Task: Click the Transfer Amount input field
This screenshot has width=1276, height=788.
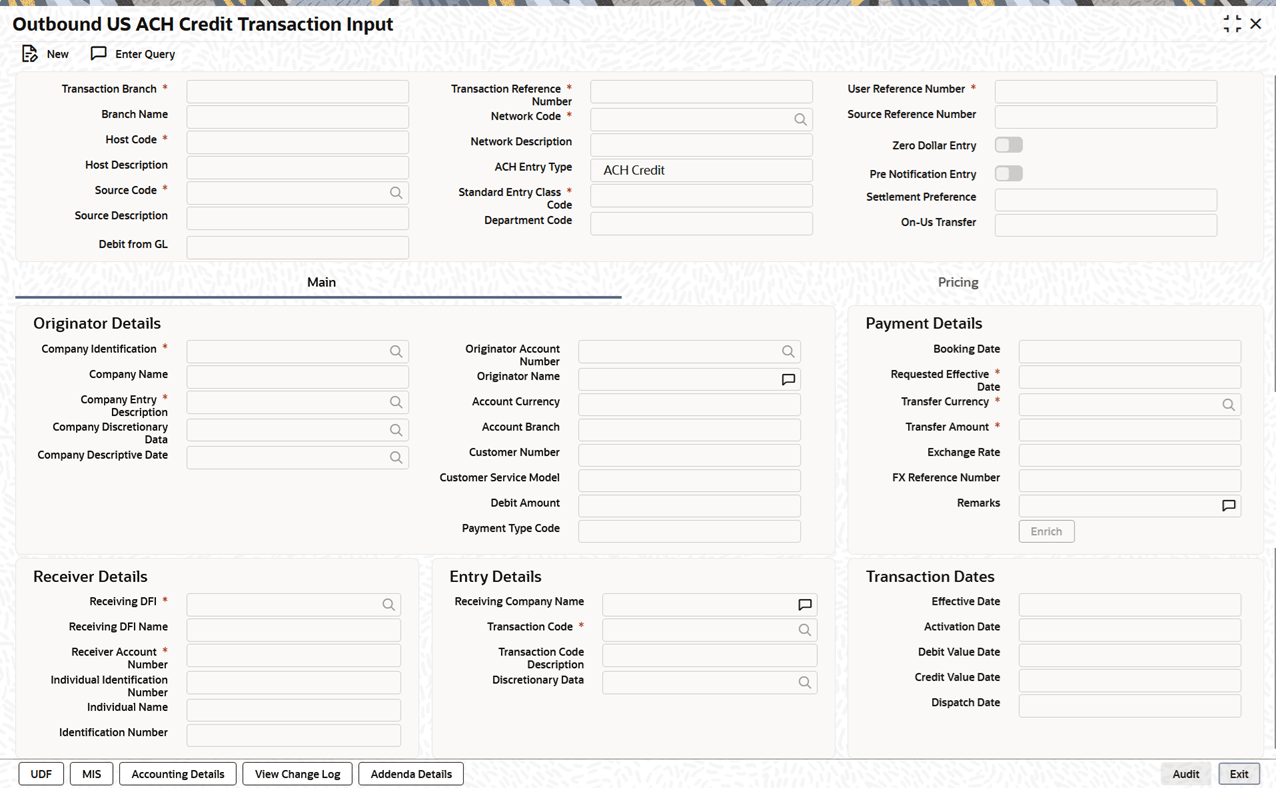Action: pyautogui.click(x=1130, y=430)
